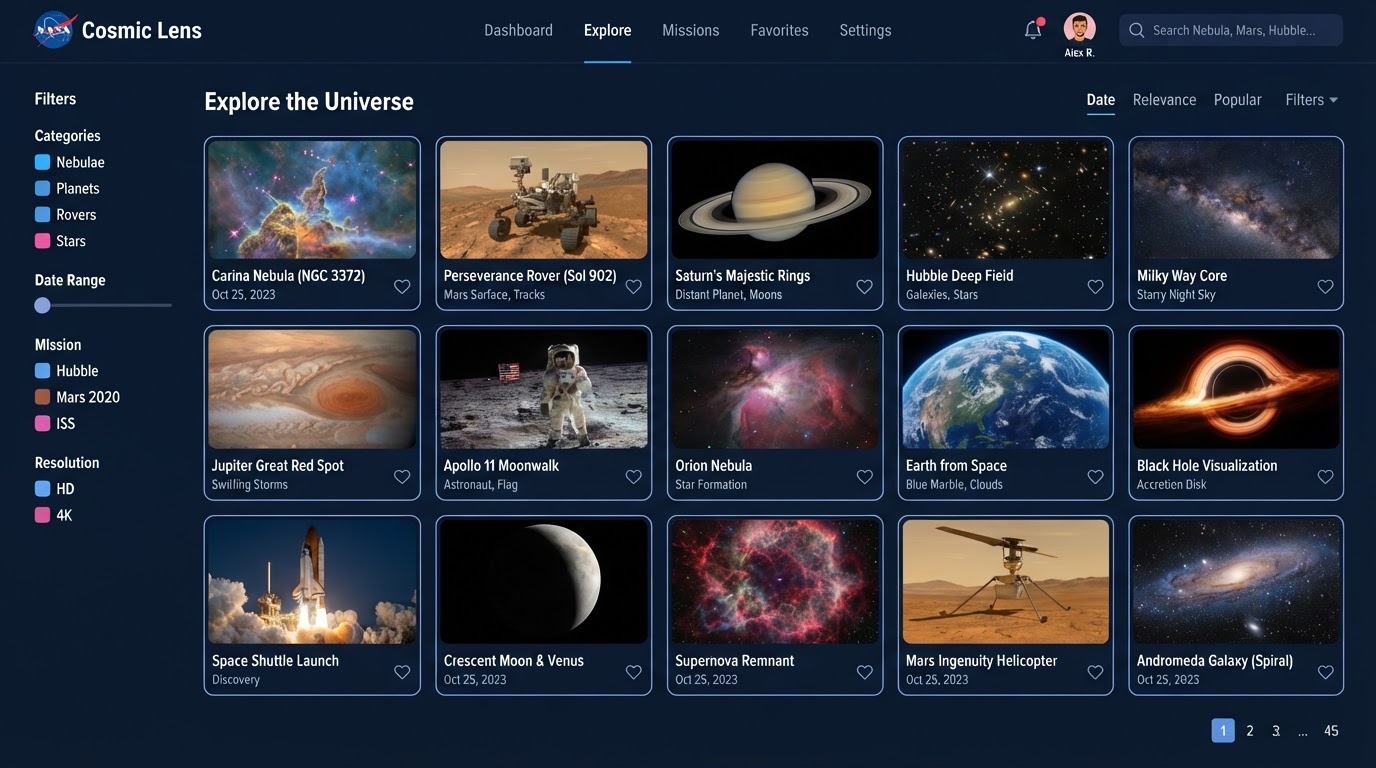Open Alex R. profile avatar
Viewport: 1376px width, 768px height.
pos(1080,27)
